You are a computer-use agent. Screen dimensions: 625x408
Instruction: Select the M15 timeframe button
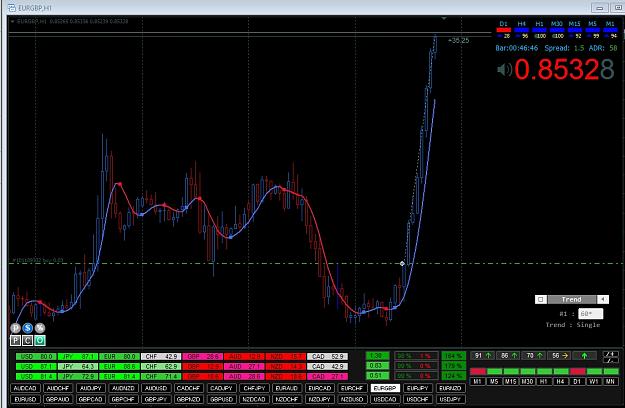tap(511, 381)
